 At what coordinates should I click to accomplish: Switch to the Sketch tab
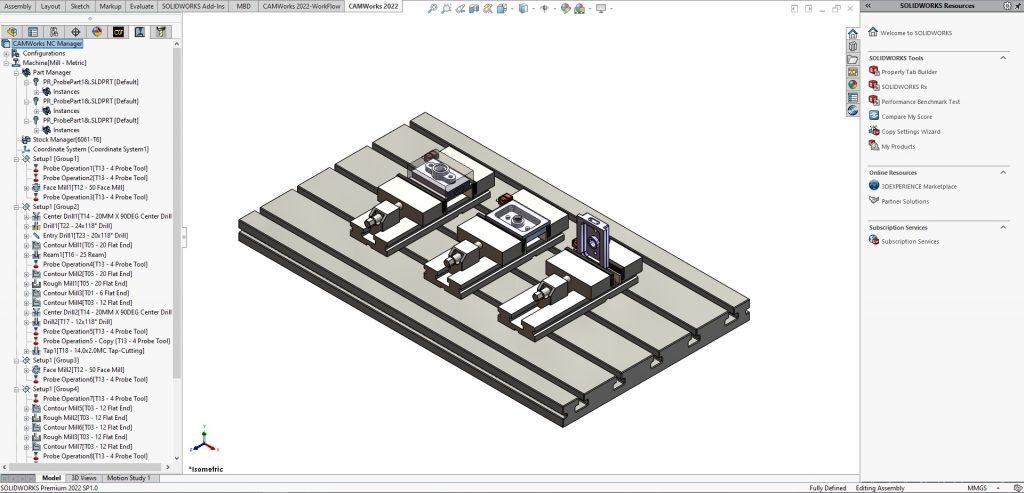pos(80,6)
